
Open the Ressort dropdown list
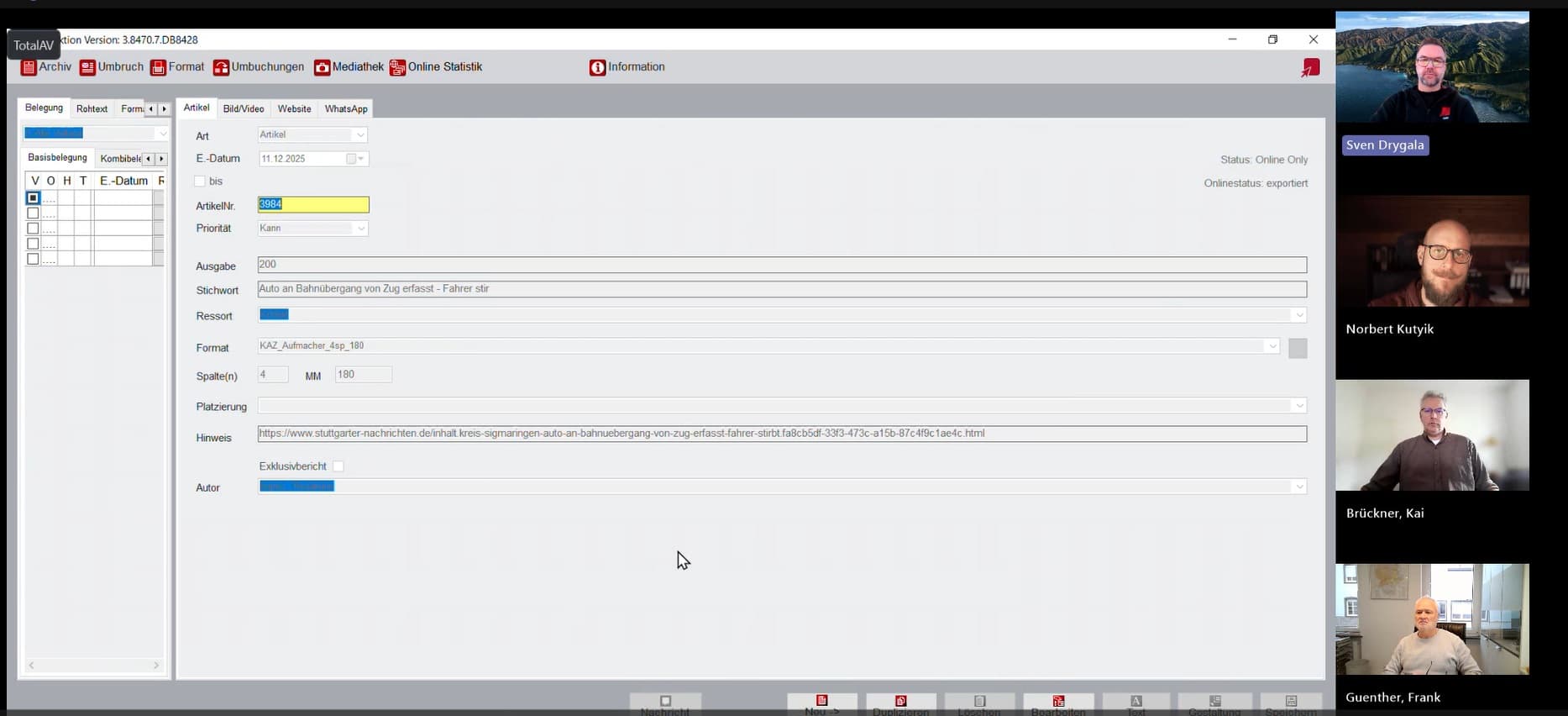tap(1299, 315)
